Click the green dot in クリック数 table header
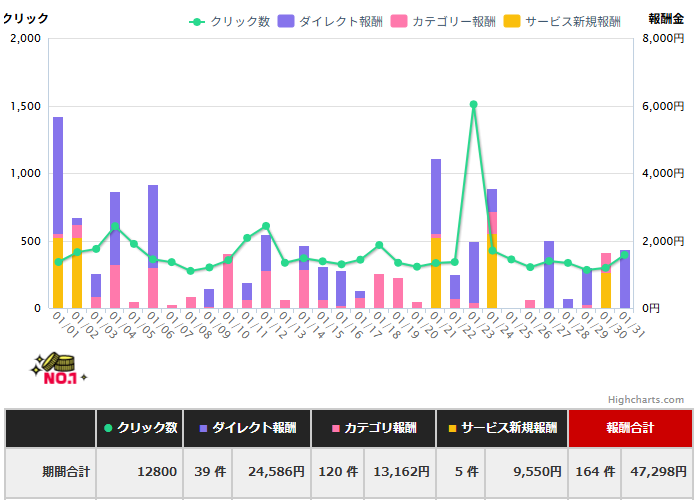The image size is (695, 500). [x=108, y=429]
